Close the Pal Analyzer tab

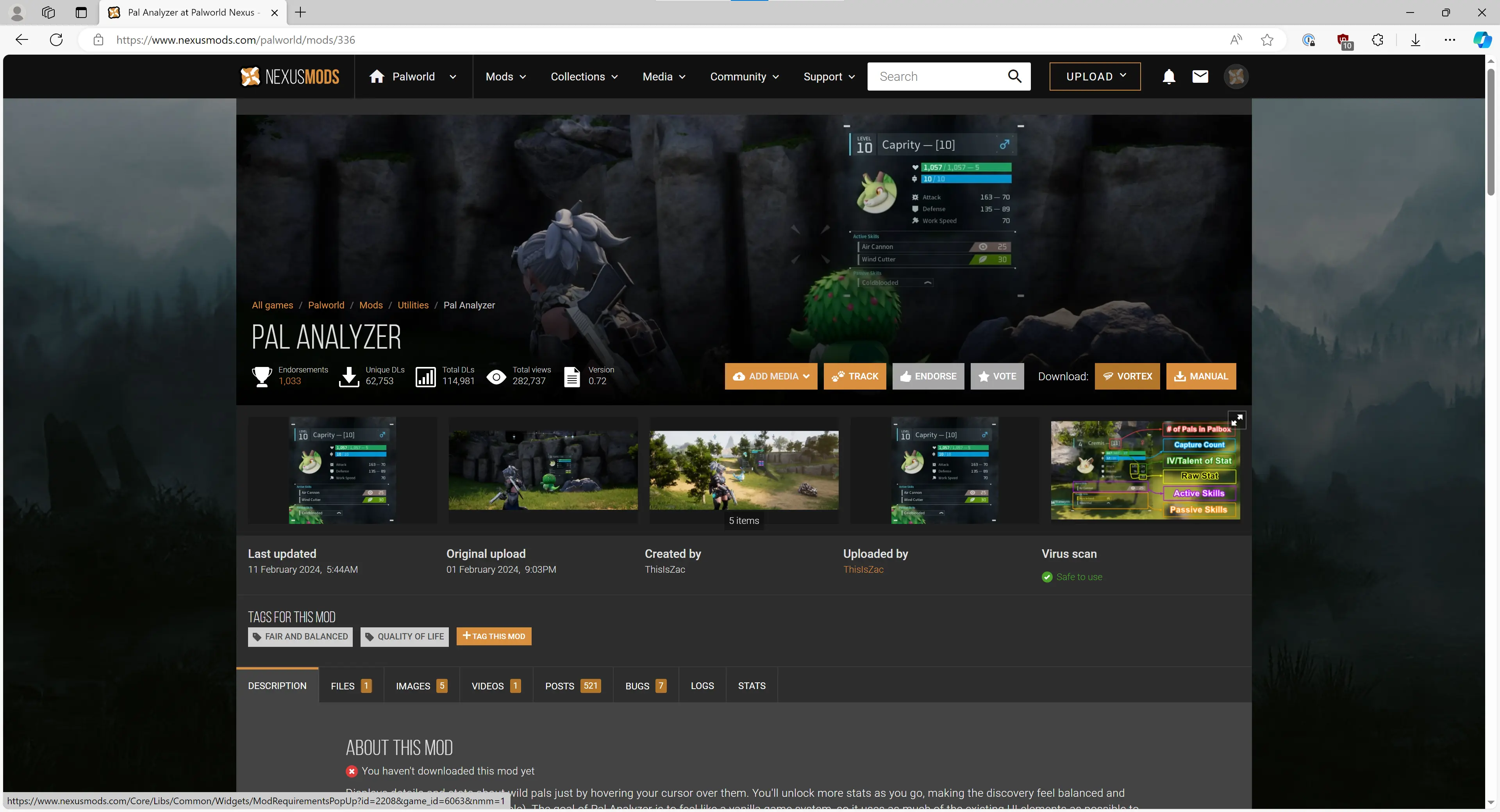tap(274, 12)
